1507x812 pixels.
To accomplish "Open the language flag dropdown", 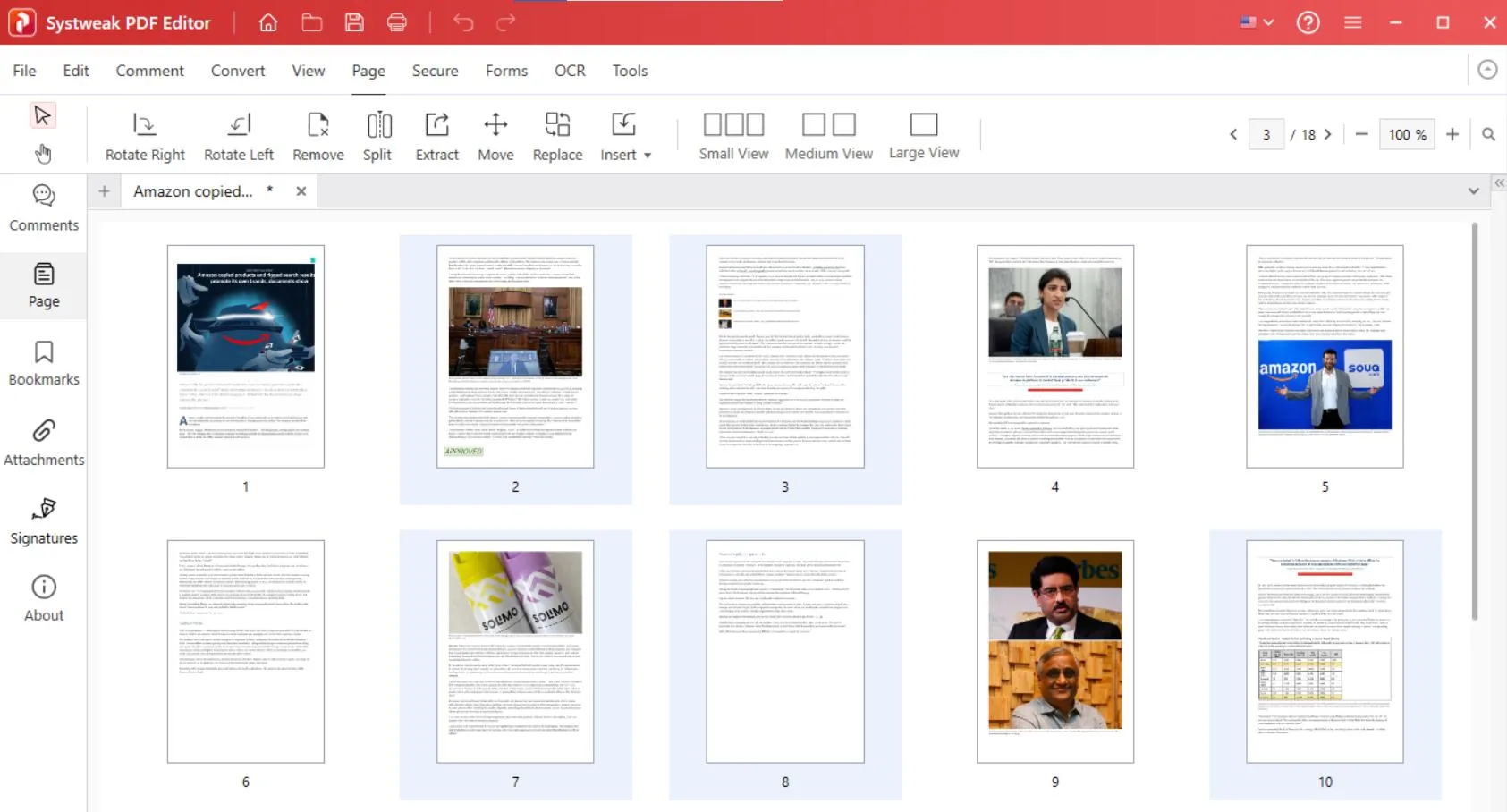I will pyautogui.click(x=1257, y=21).
